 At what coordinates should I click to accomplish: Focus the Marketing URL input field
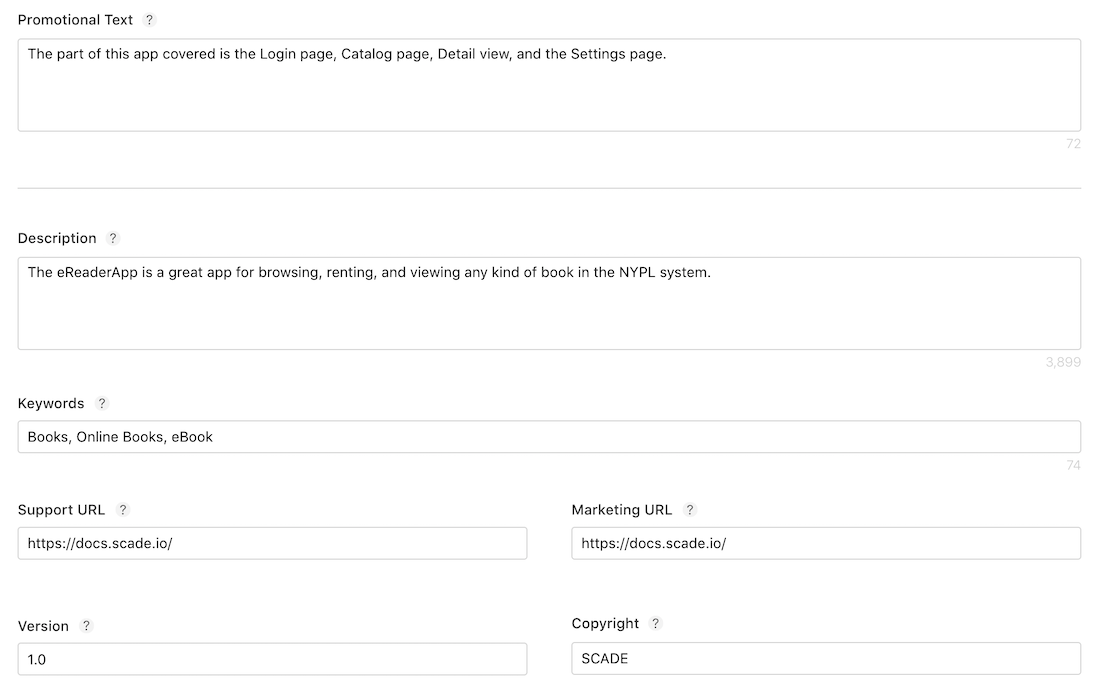(826, 544)
